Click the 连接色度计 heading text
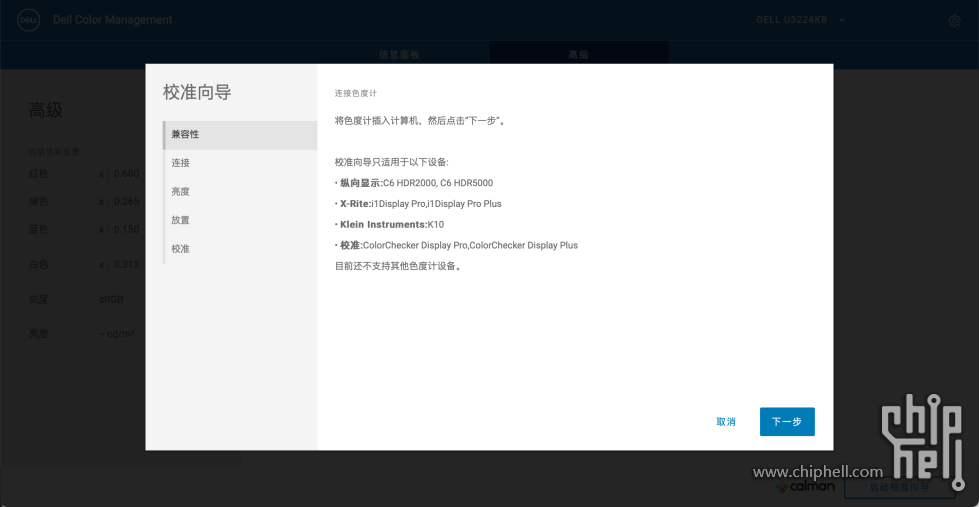Screen dimensions: 979x507 [x=356, y=94]
